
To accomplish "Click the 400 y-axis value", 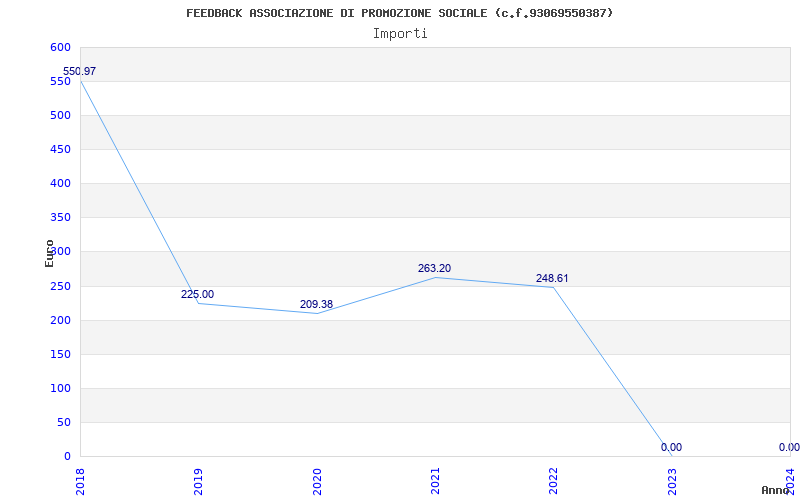I will pos(60,184).
